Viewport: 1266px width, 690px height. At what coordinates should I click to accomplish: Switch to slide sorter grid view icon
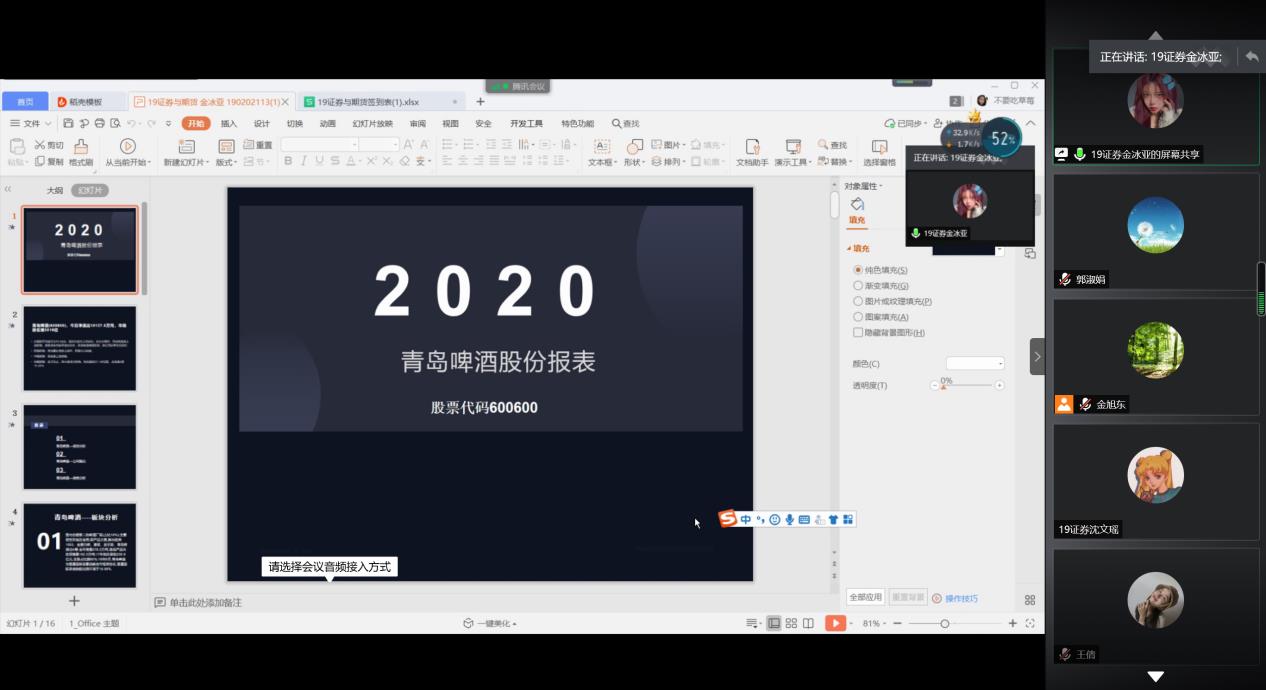click(791, 623)
